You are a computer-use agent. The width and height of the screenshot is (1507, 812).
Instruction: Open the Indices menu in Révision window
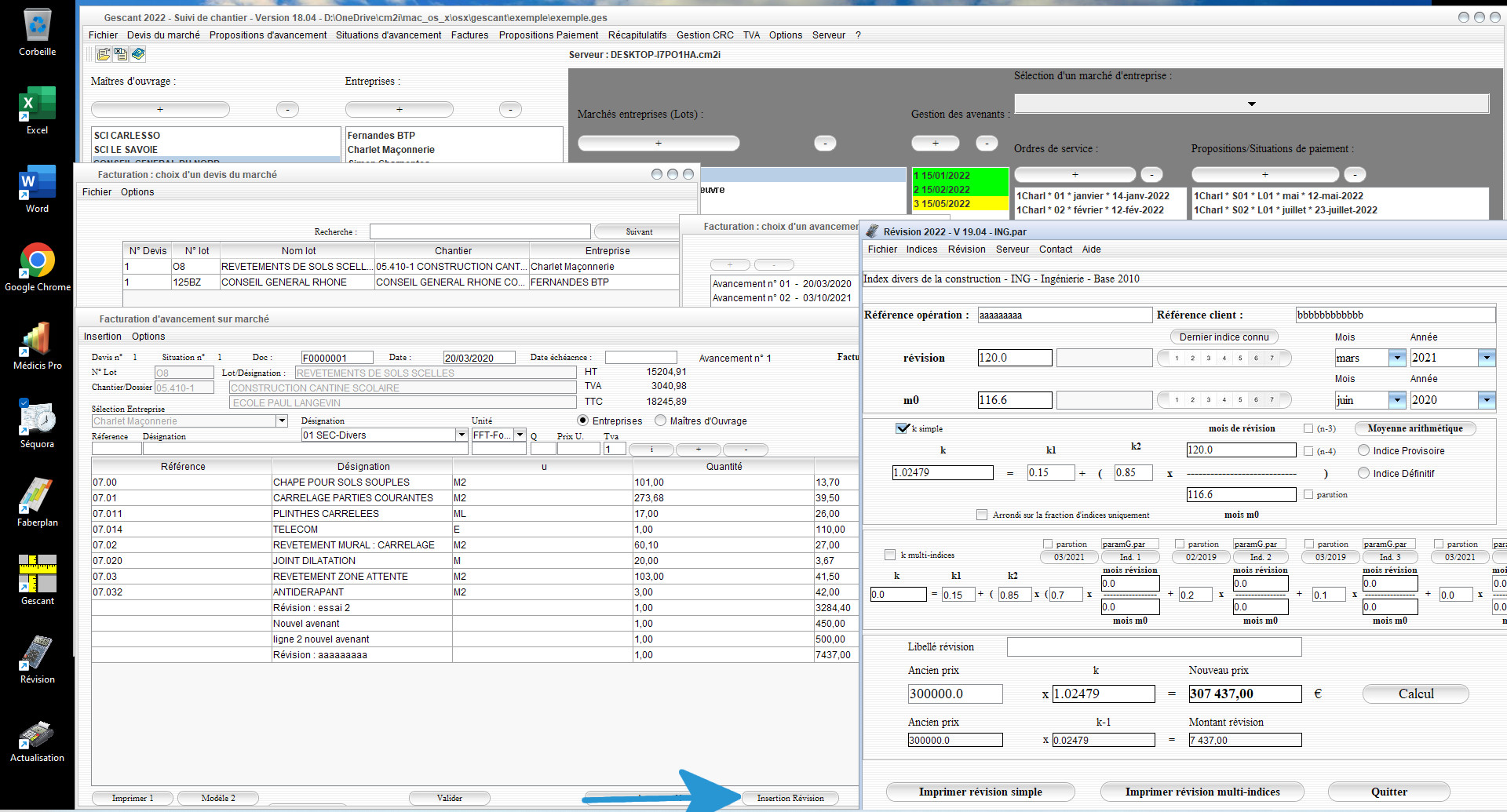click(x=921, y=249)
